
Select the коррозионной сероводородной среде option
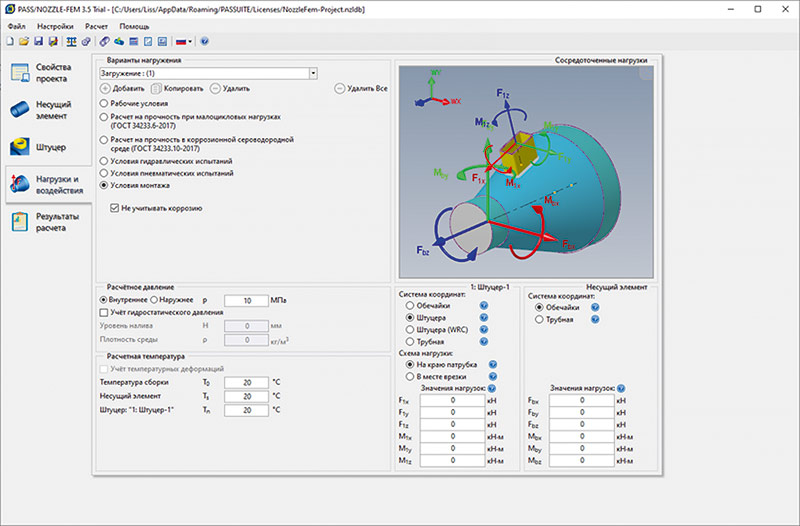pyautogui.click(x=104, y=139)
